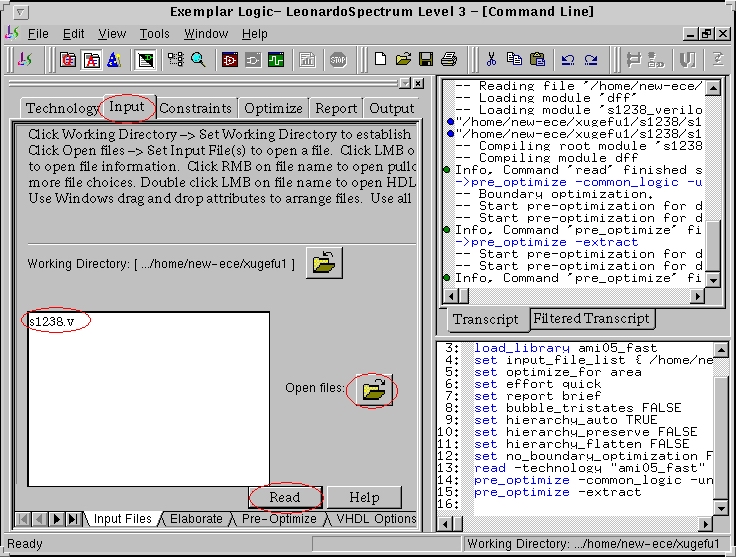Open the Tools menu
The width and height of the screenshot is (736, 557).
pos(154,34)
